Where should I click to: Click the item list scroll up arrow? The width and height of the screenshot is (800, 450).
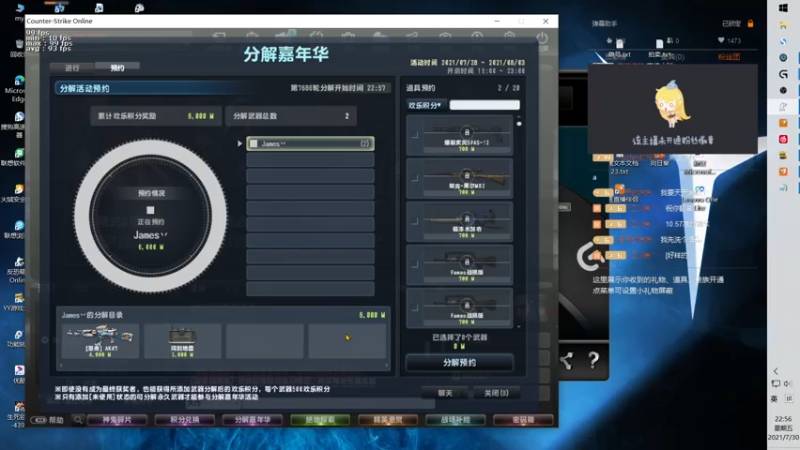[x=519, y=117]
